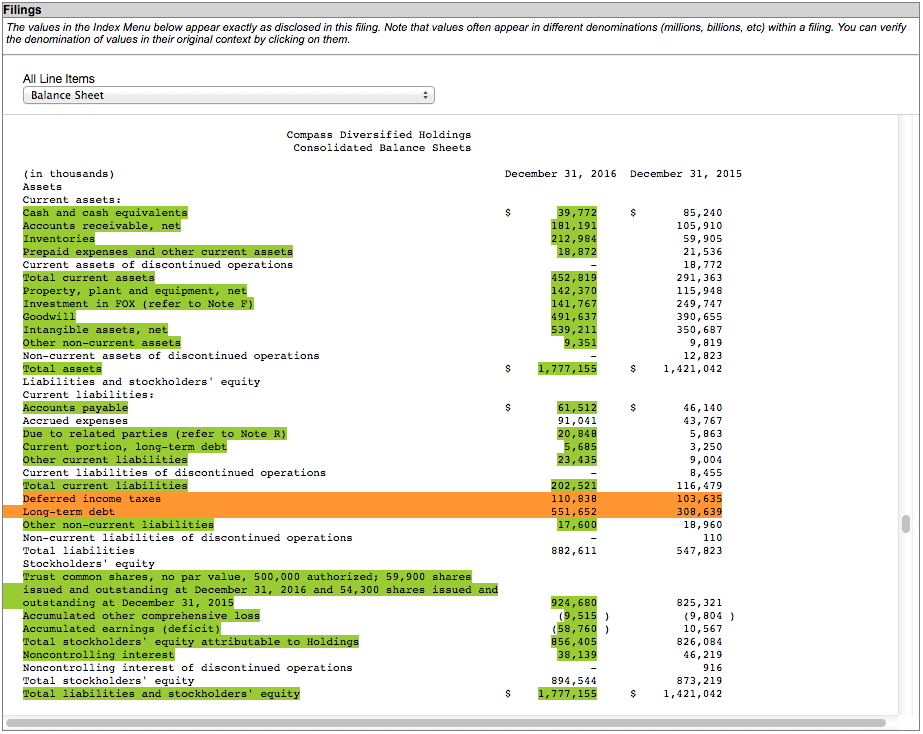This screenshot has height=734, width=923.
Task: Select the Total current assets label
Action: coord(89,278)
